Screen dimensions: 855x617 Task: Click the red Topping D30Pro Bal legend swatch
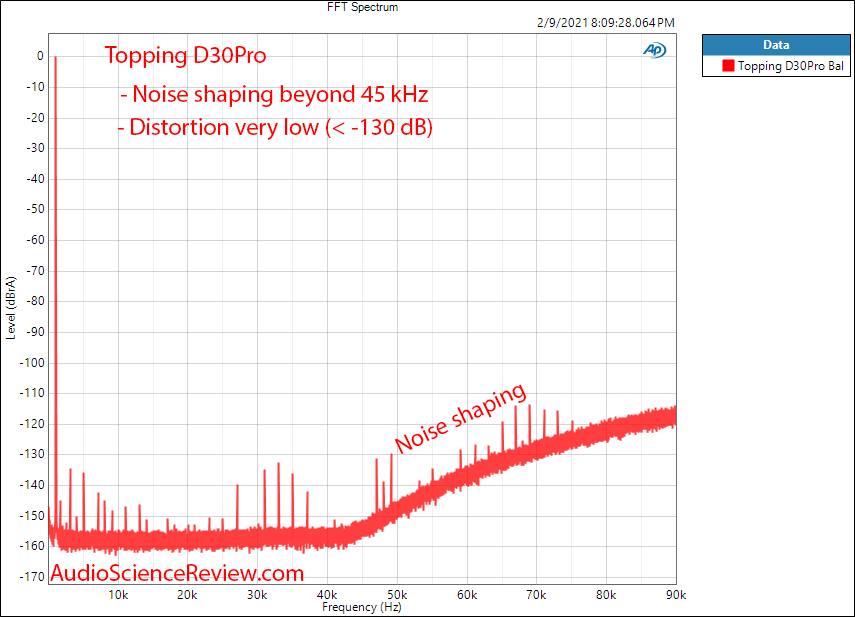coord(728,66)
